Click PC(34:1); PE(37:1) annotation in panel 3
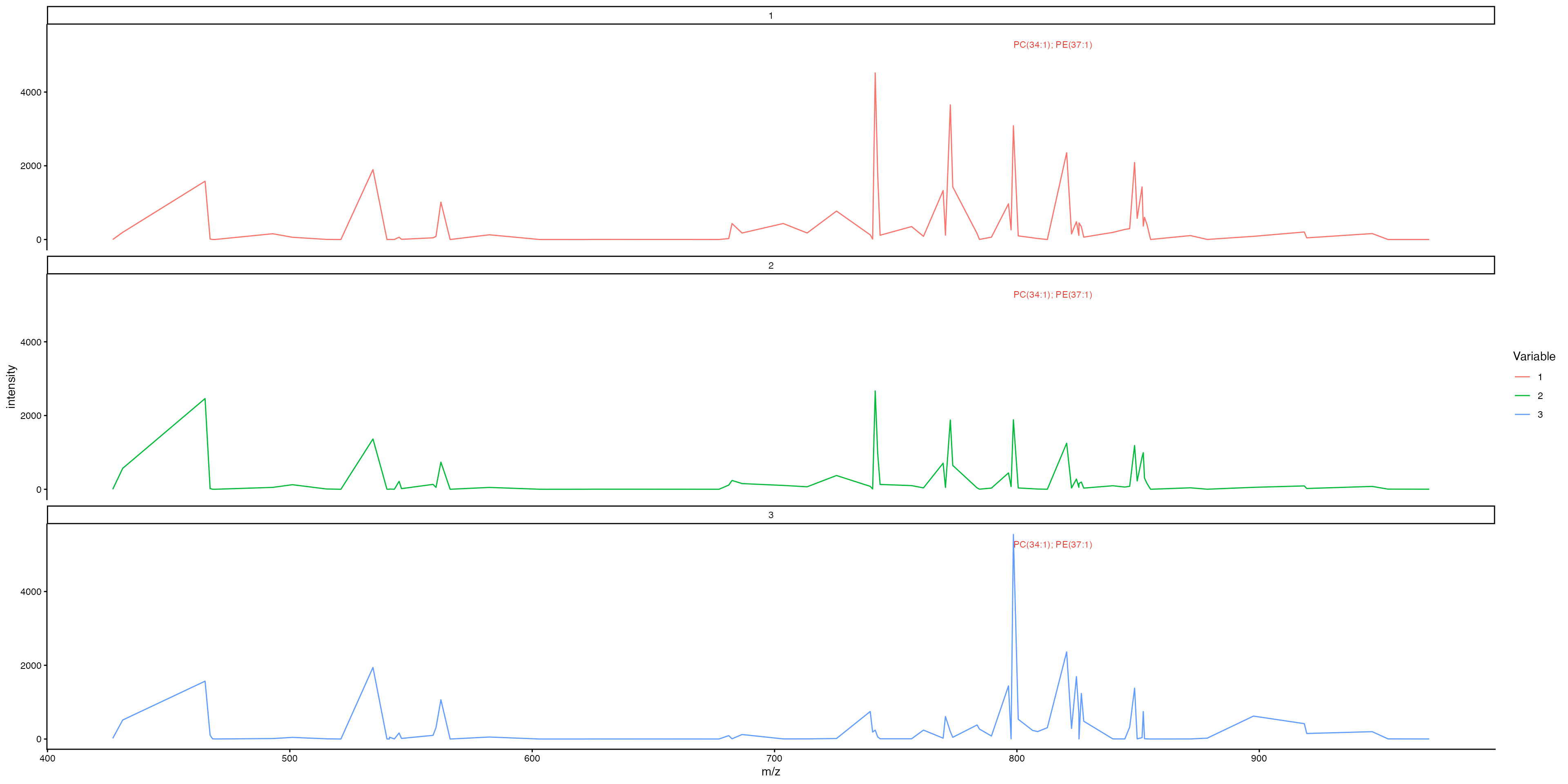This screenshot has height=784, width=1568. point(1052,545)
